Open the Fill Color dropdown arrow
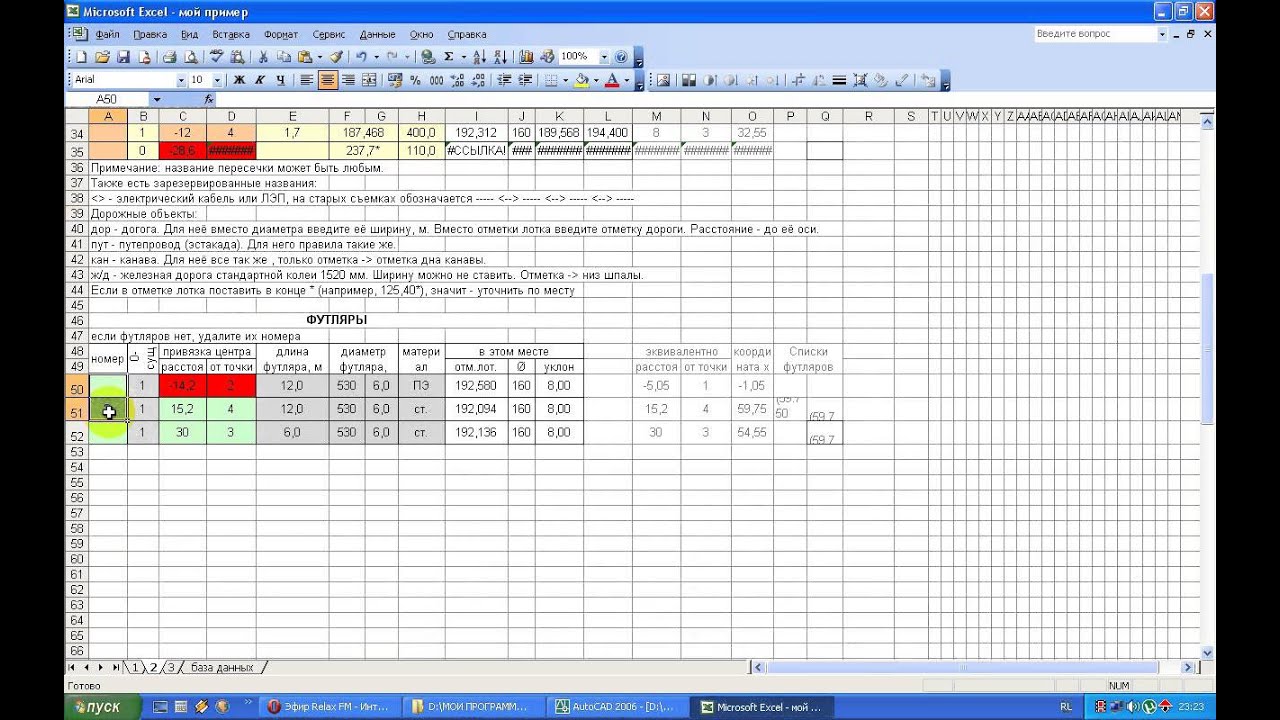 [596, 80]
